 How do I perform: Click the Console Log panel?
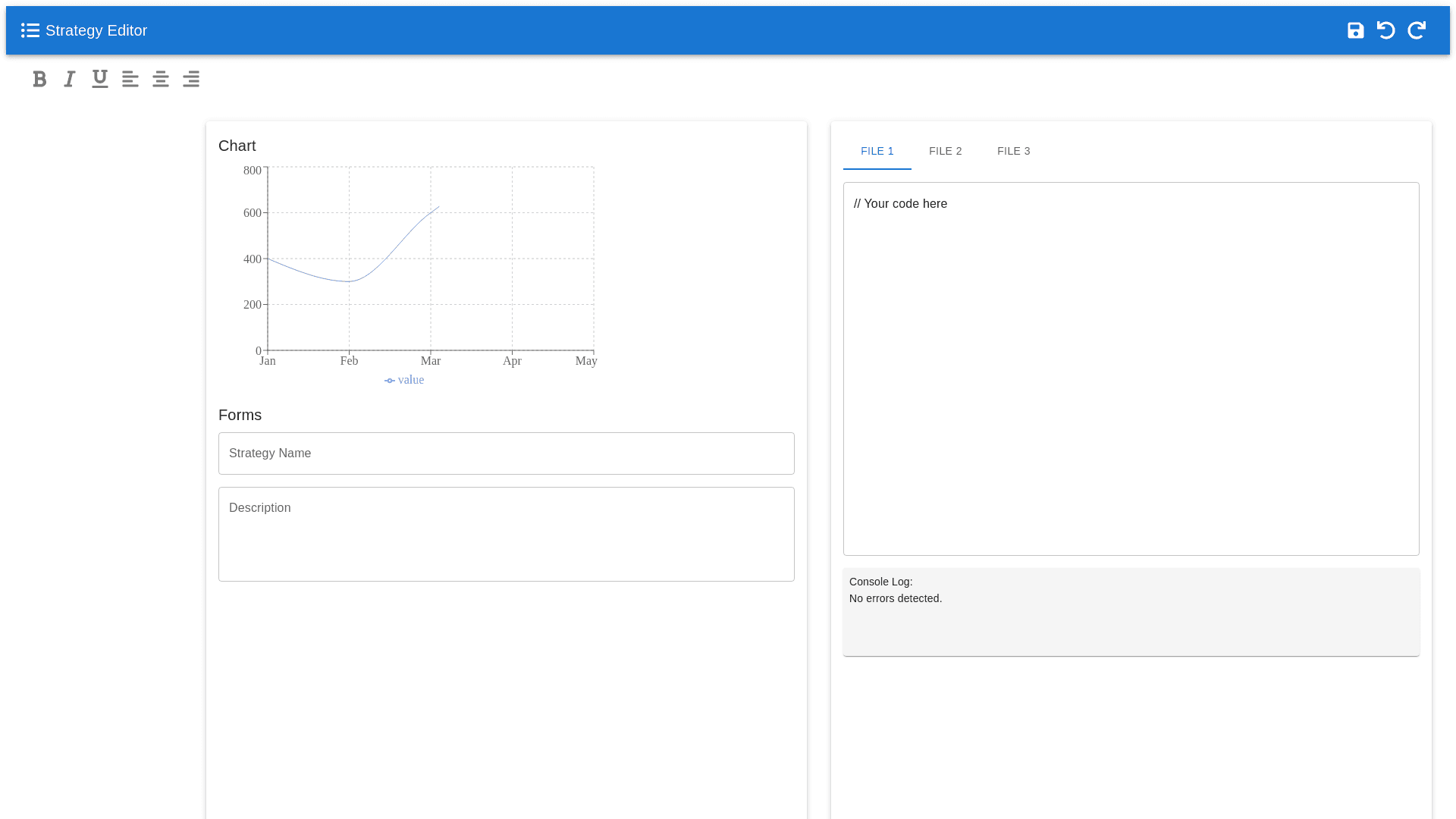tap(1131, 612)
